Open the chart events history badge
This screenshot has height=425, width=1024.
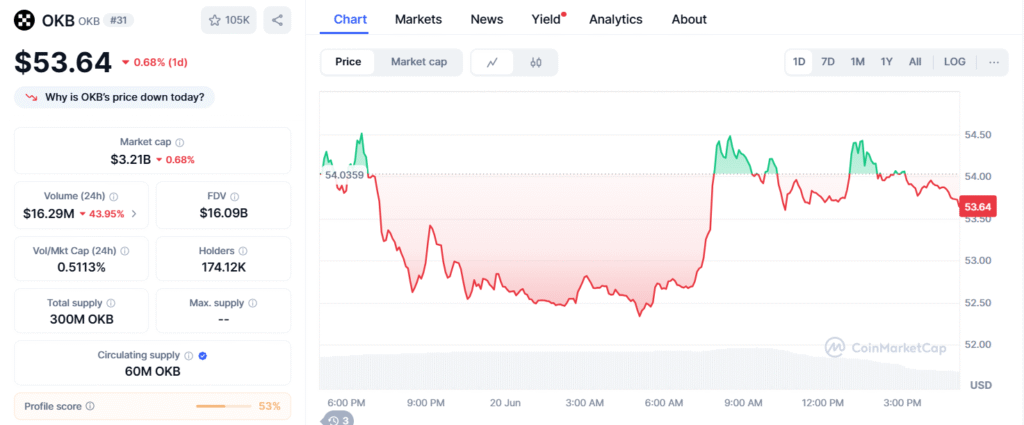coord(337,419)
